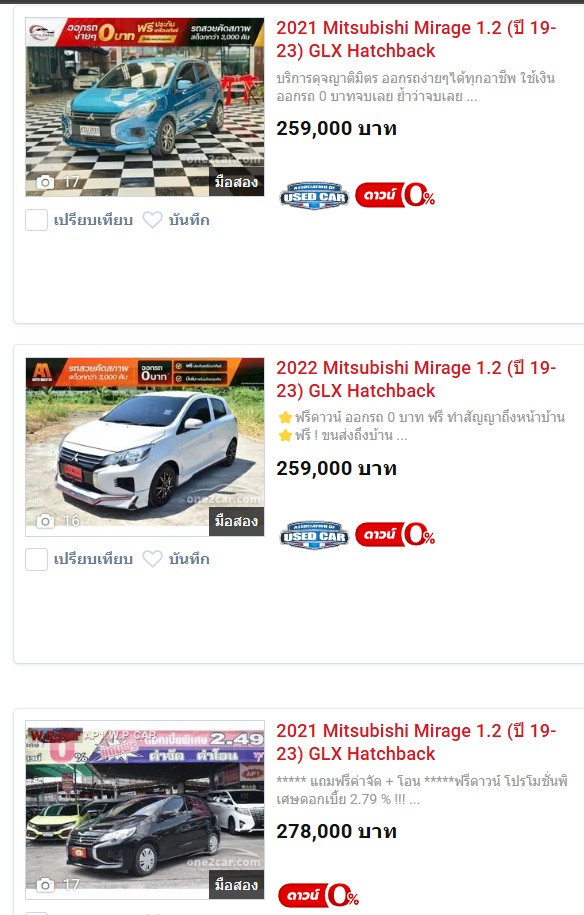View the blue Mirage thumbnail photo
Viewport: 584px width, 915px height.
pyautogui.click(x=145, y=107)
